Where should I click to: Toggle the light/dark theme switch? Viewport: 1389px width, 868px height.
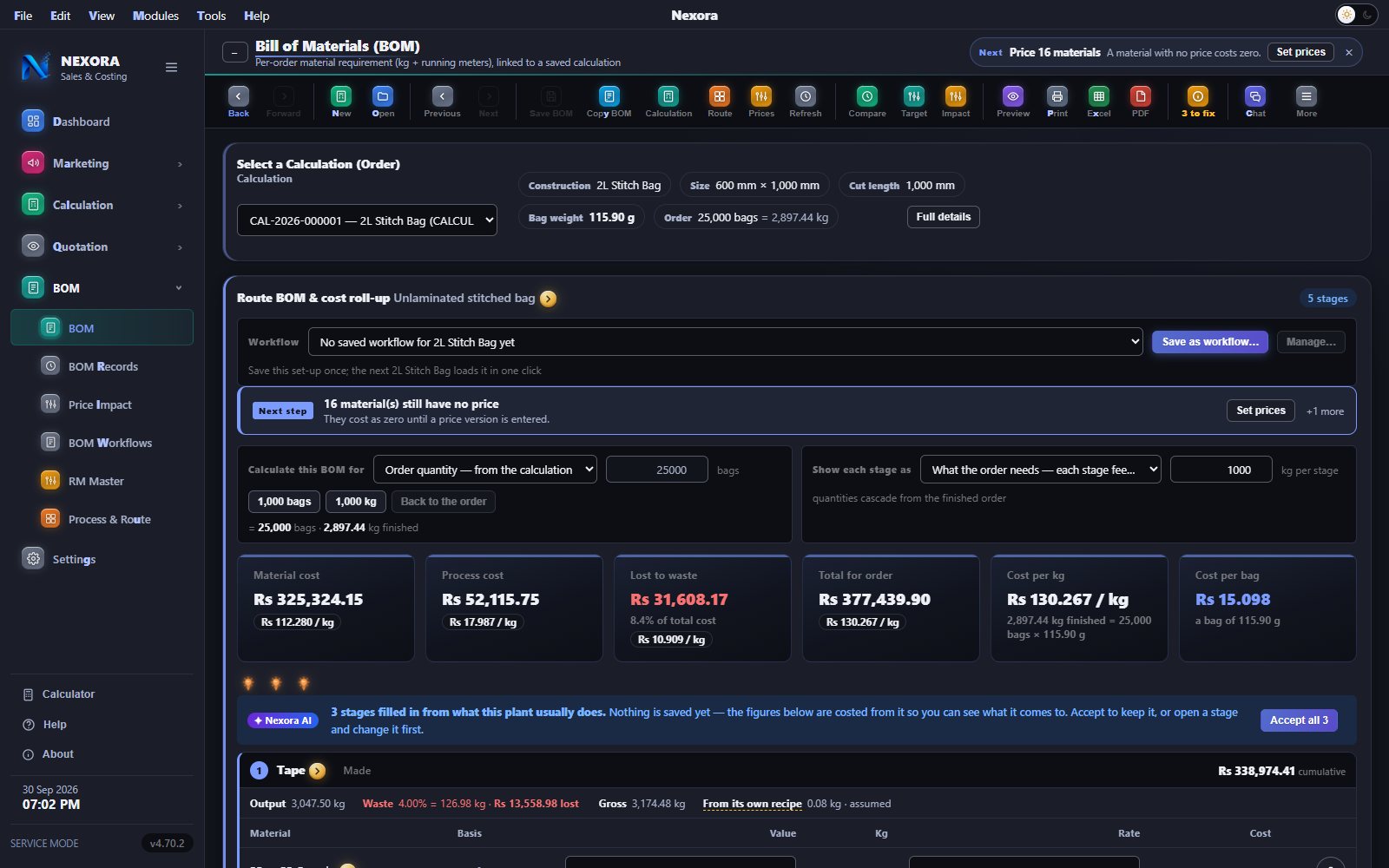pos(1356,15)
